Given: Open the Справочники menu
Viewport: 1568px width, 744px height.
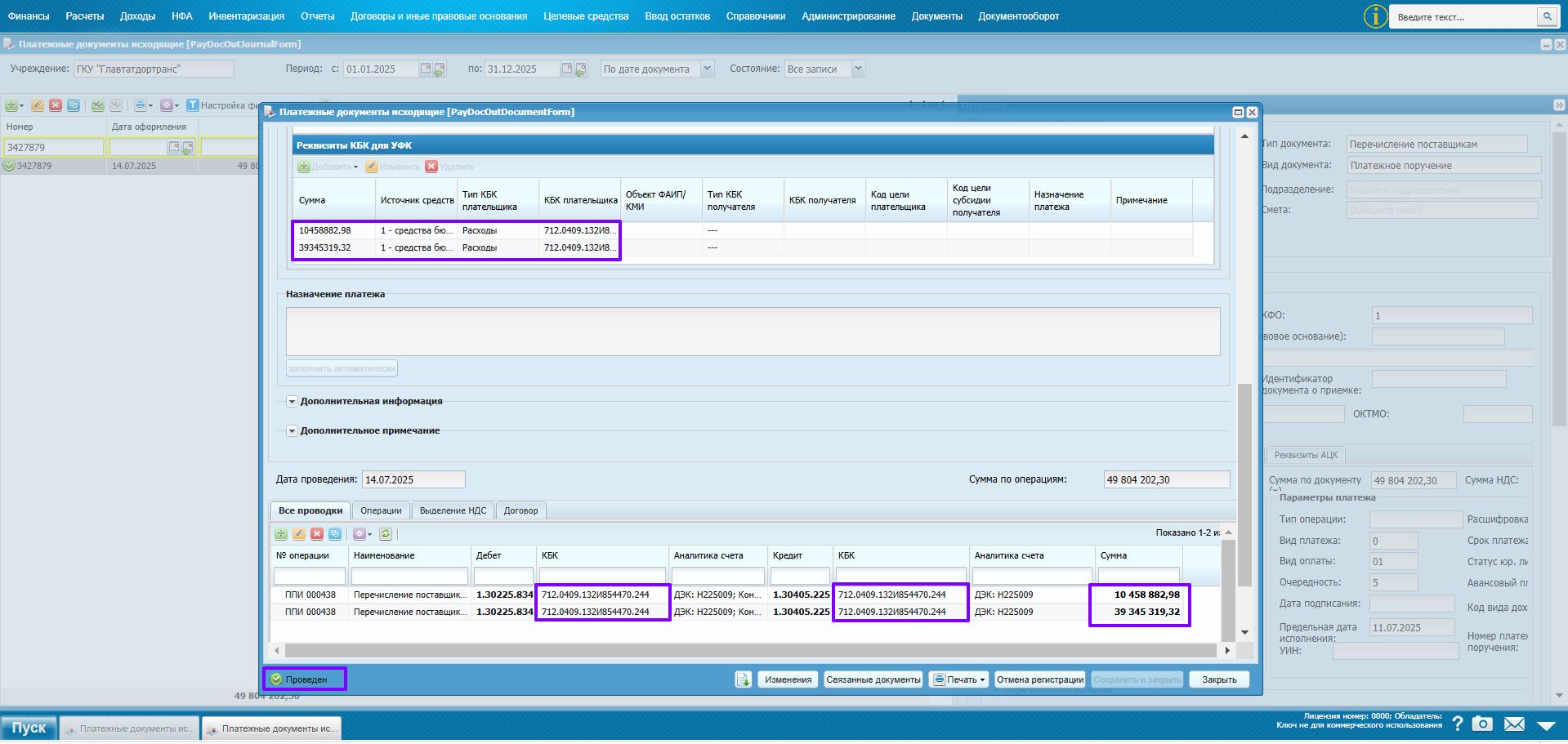Looking at the screenshot, I should pyautogui.click(x=756, y=16).
